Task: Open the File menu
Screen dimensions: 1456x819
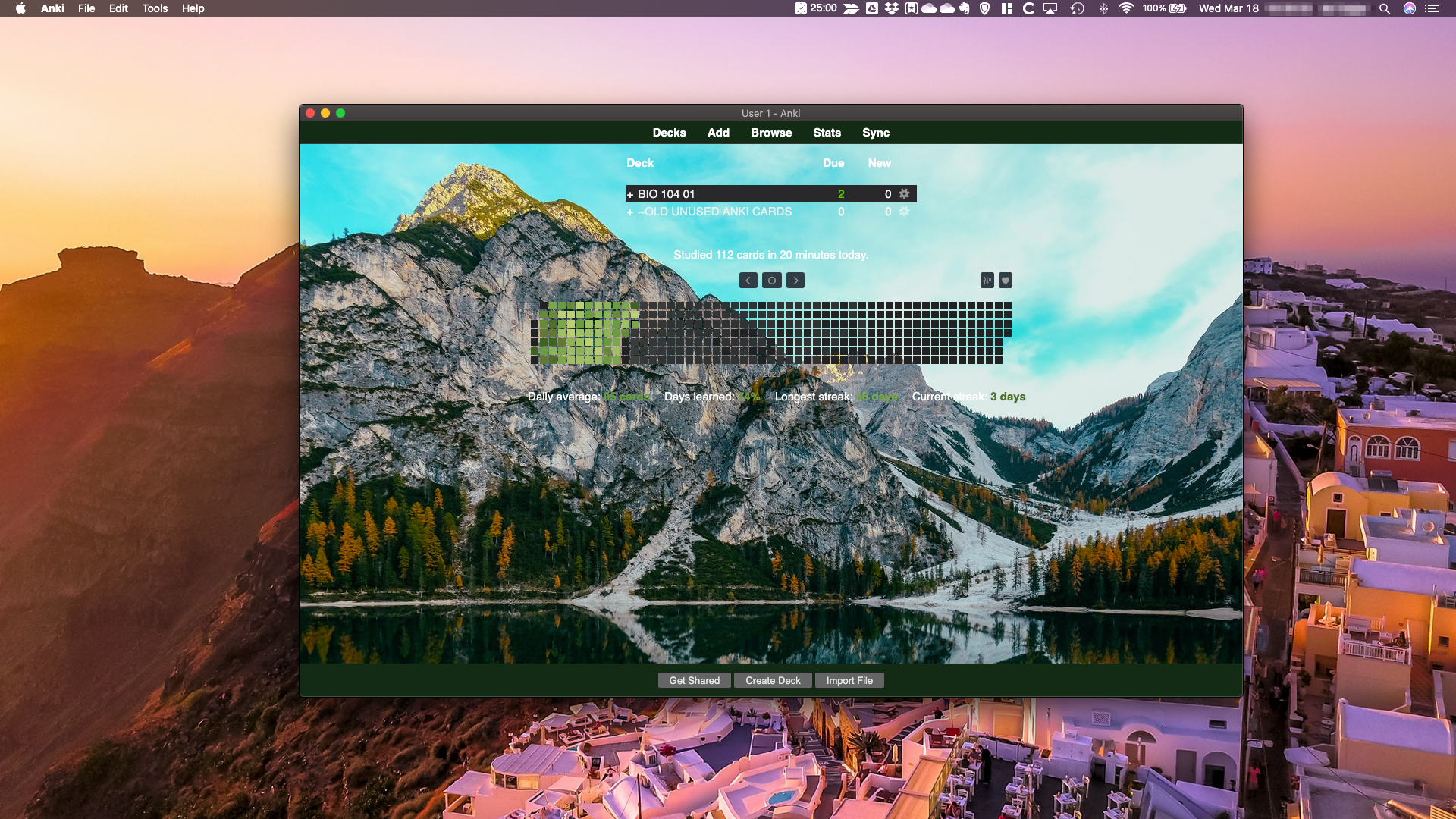Action: coord(86,8)
